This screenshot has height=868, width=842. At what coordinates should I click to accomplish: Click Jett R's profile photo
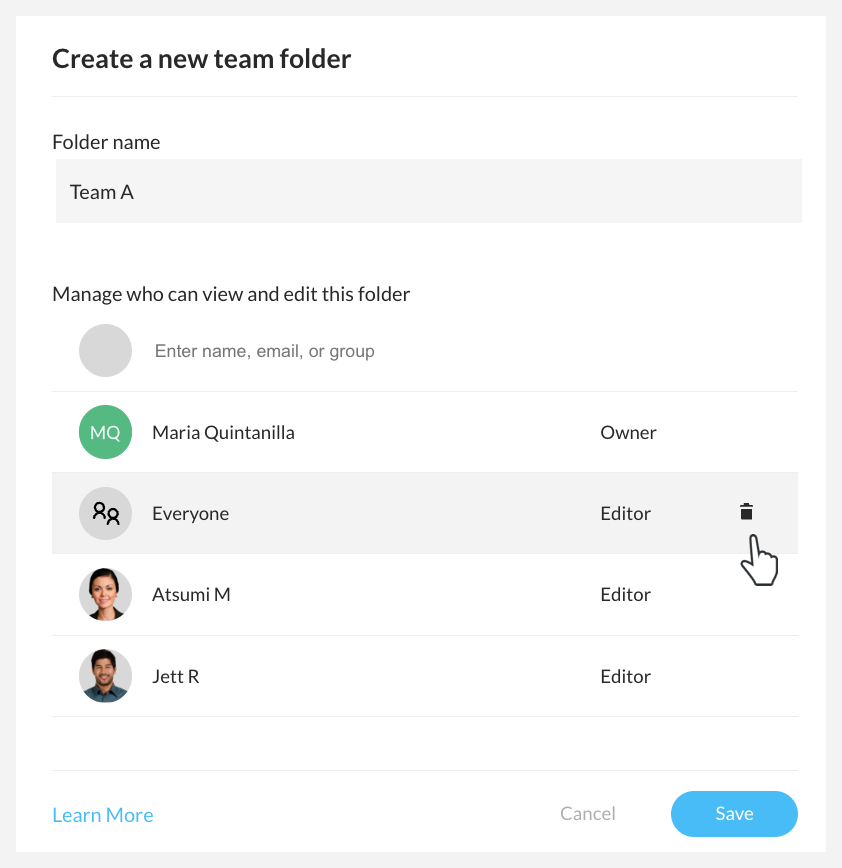pyautogui.click(x=106, y=676)
